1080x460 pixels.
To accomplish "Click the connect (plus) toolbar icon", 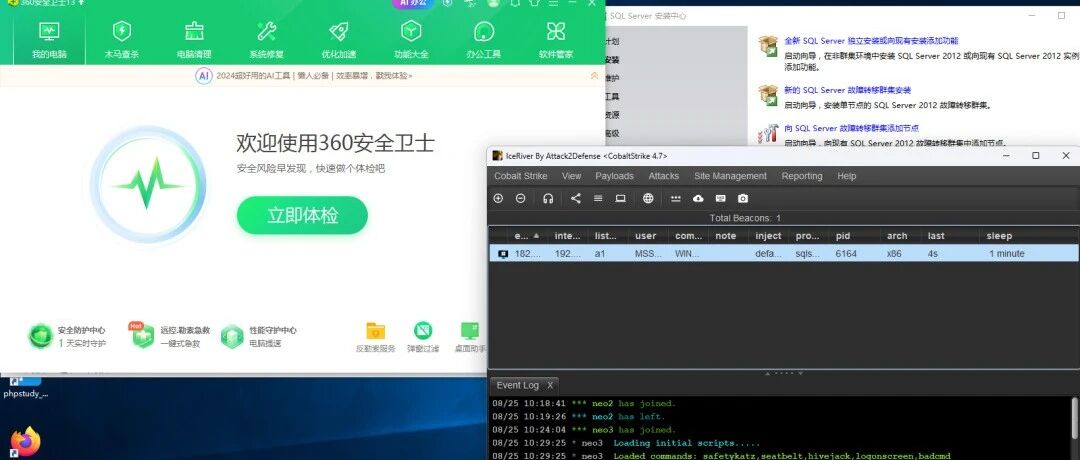I will pyautogui.click(x=499, y=198).
